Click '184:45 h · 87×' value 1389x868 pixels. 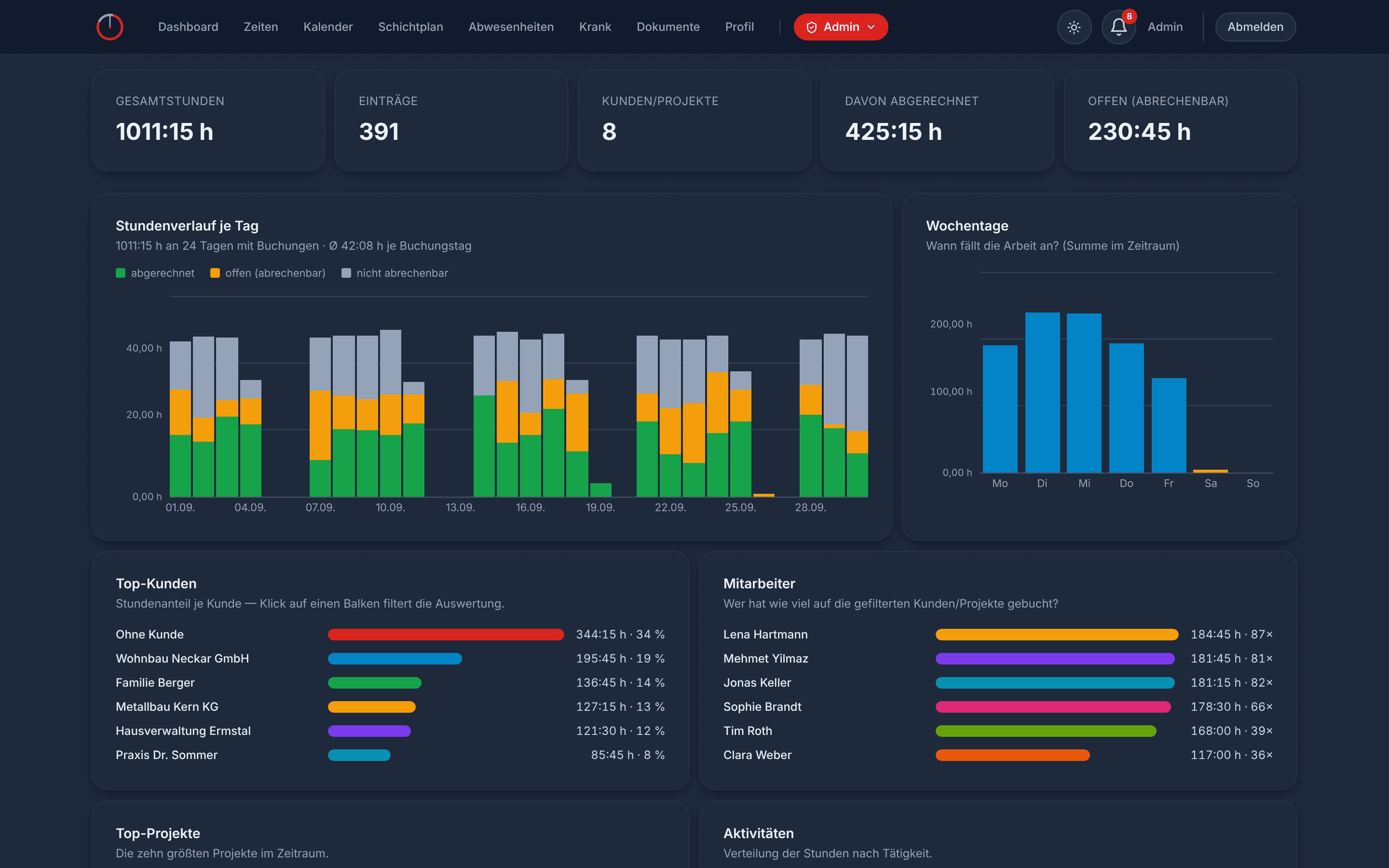coord(1232,634)
